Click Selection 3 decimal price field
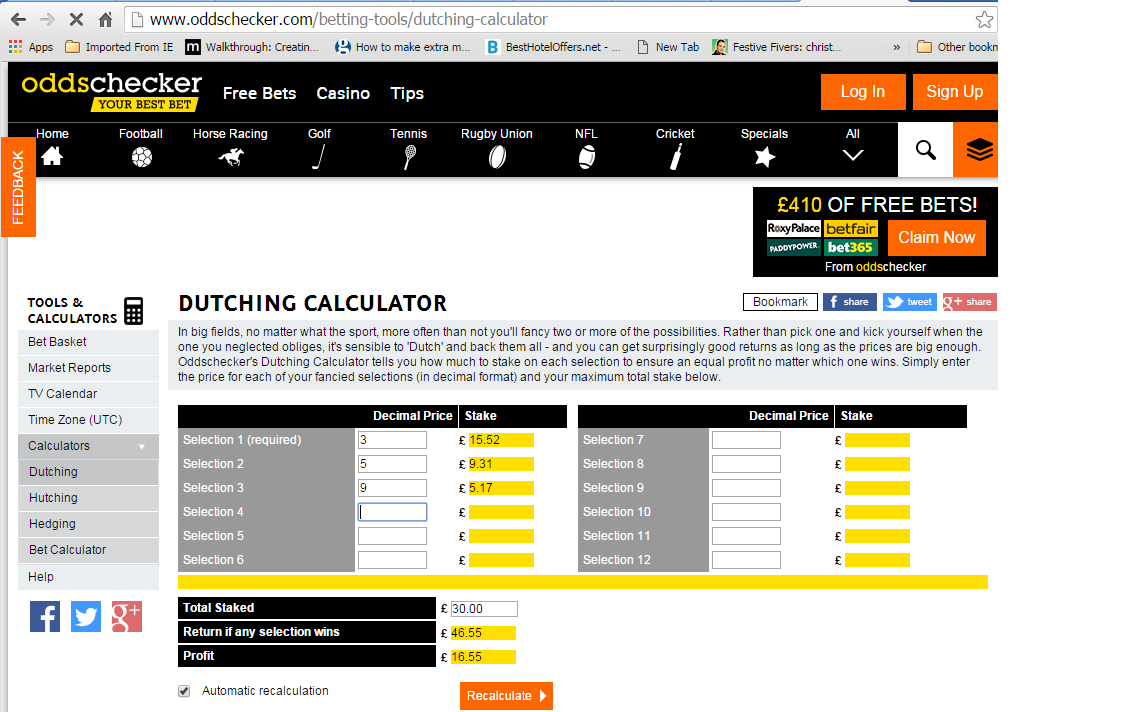Image resolution: width=1135 pixels, height=712 pixels. coord(392,488)
